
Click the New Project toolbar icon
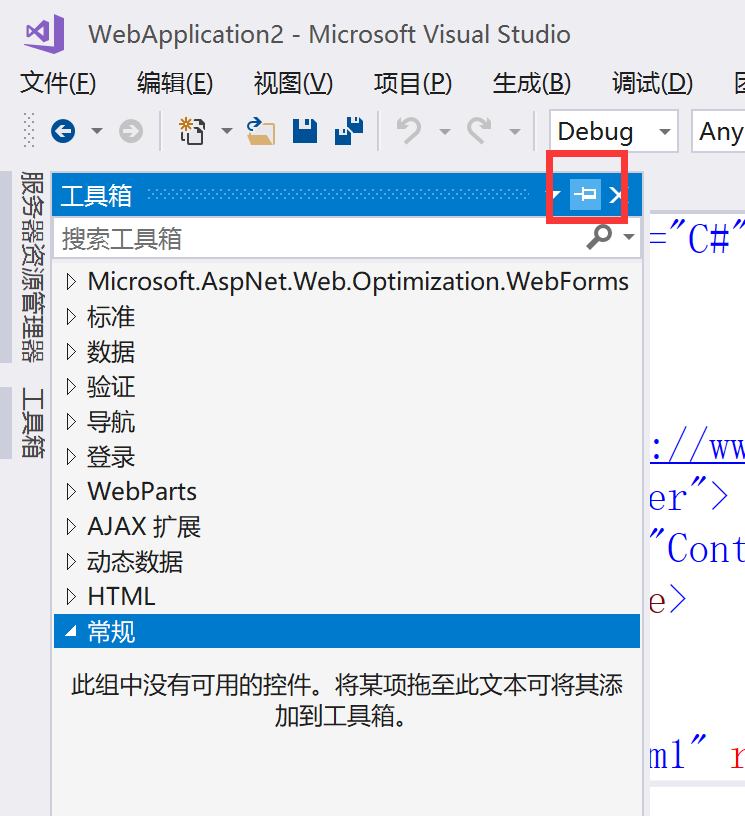tap(192, 130)
